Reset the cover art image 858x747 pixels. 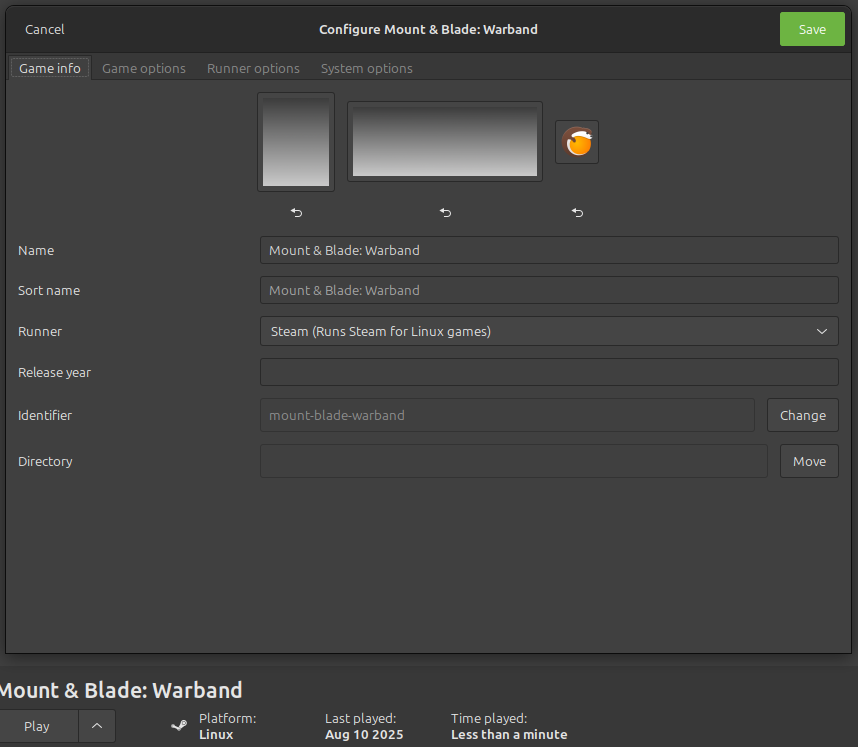pos(296,212)
